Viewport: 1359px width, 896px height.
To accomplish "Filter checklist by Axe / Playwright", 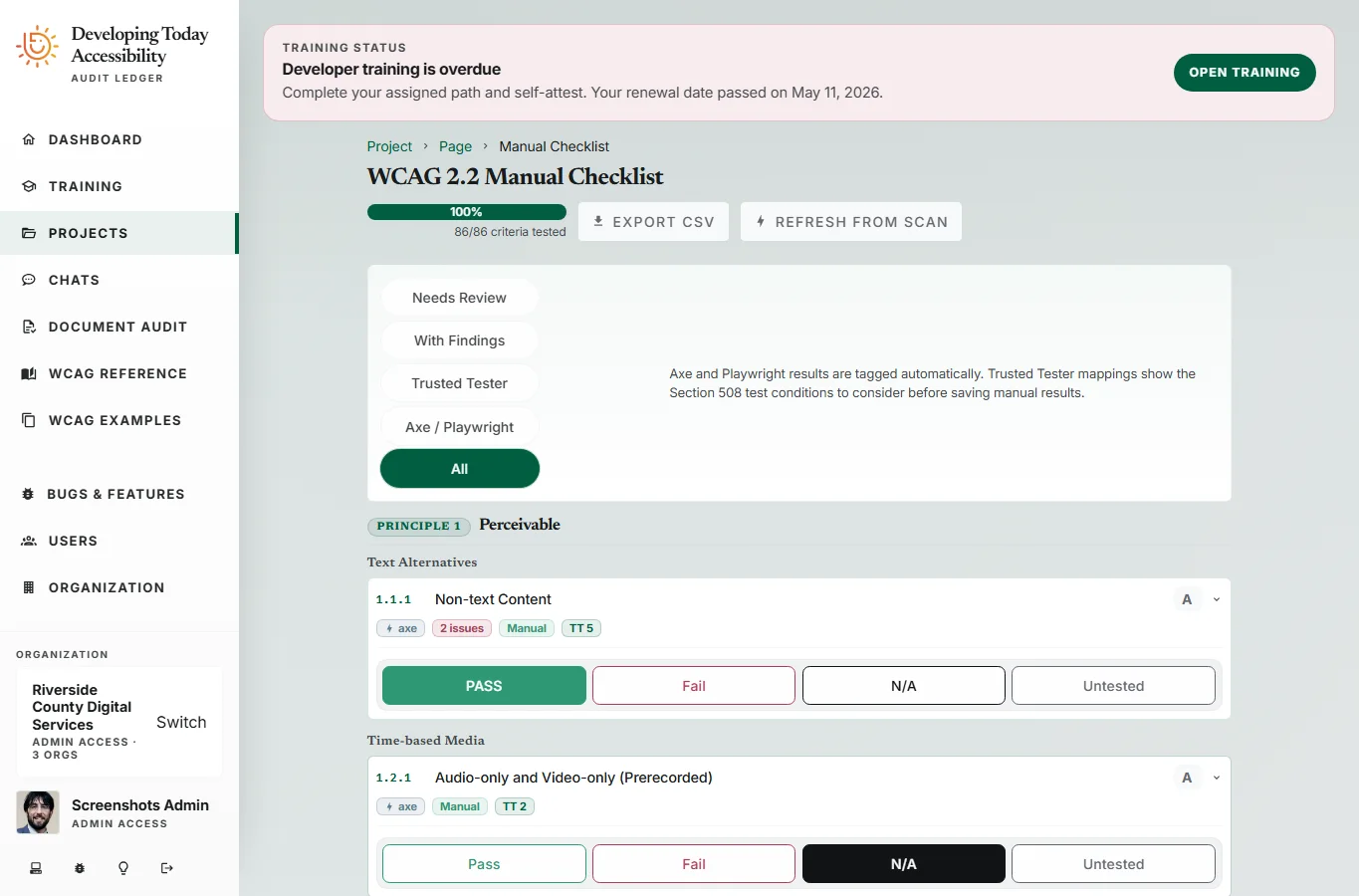I will pos(459,427).
